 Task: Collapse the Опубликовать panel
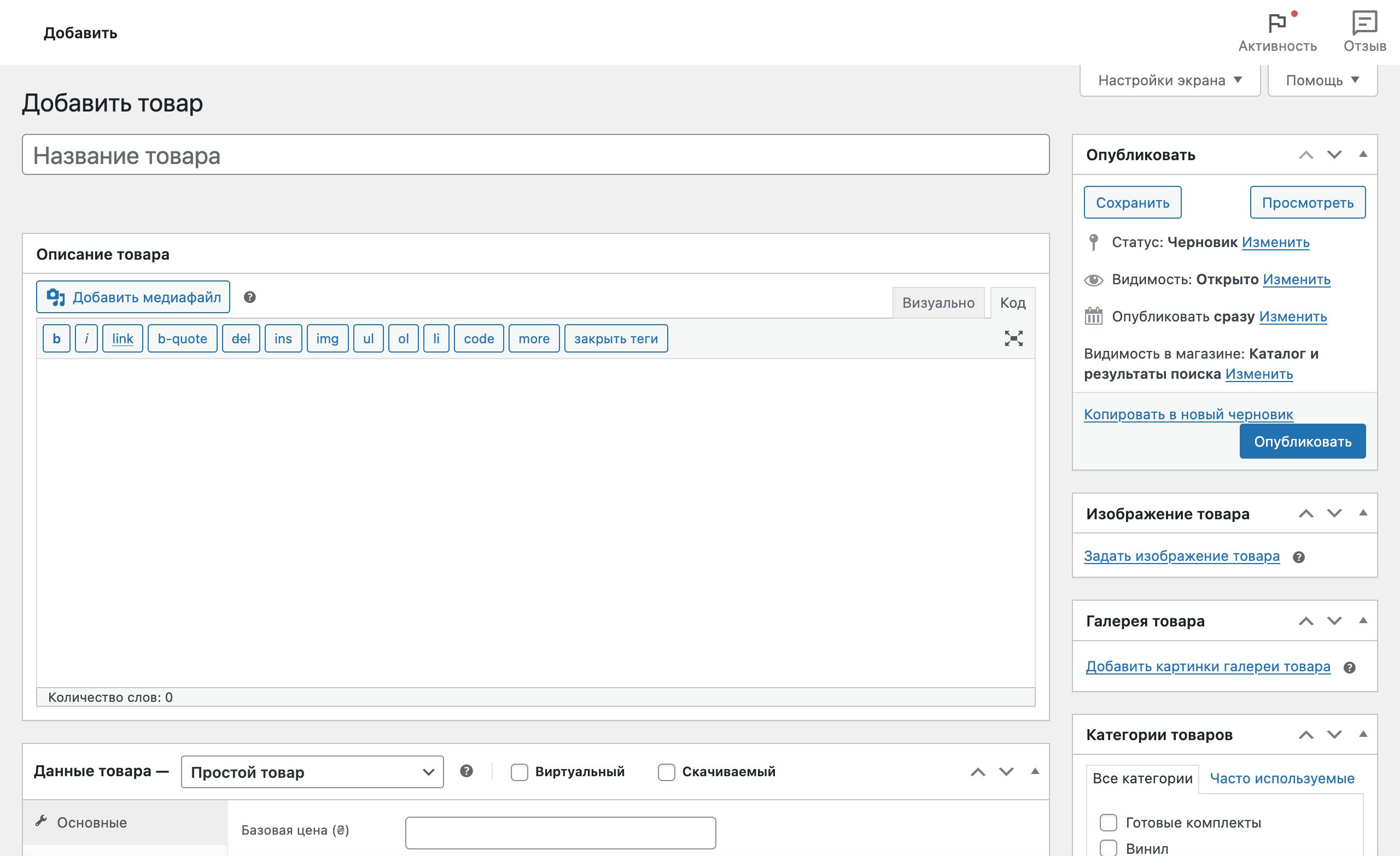pos(1363,155)
